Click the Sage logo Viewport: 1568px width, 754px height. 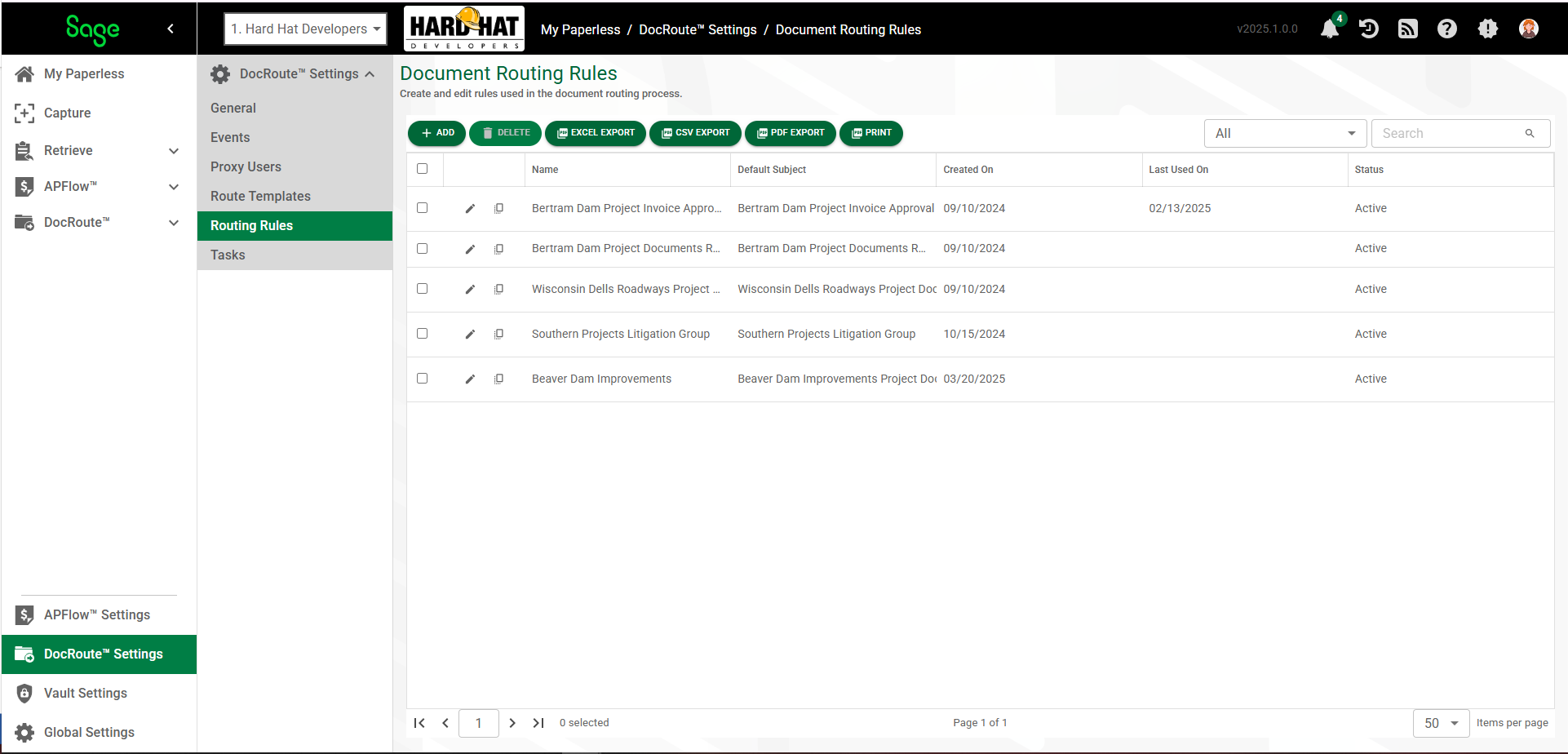(92, 30)
